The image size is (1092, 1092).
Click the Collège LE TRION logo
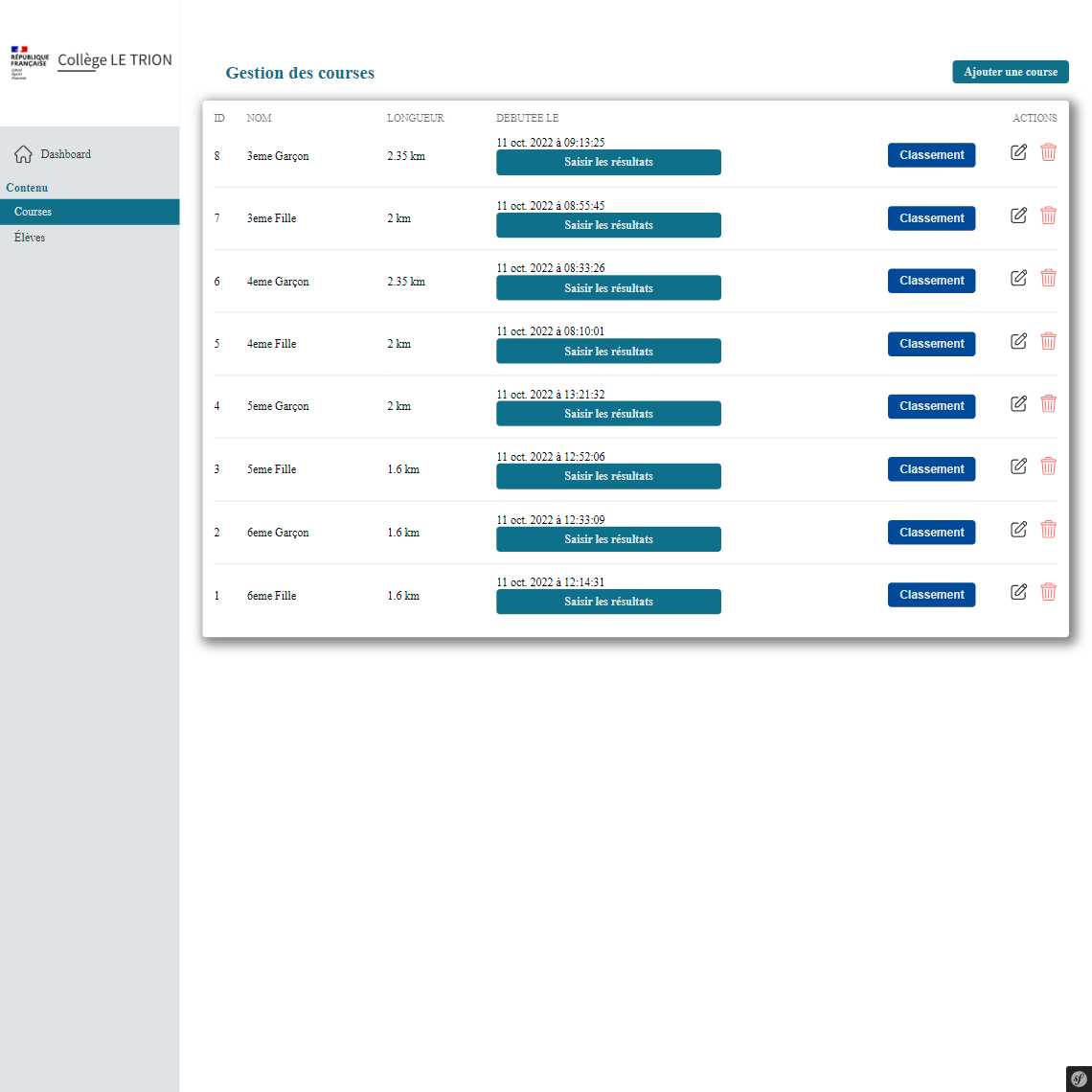[x=91, y=62]
